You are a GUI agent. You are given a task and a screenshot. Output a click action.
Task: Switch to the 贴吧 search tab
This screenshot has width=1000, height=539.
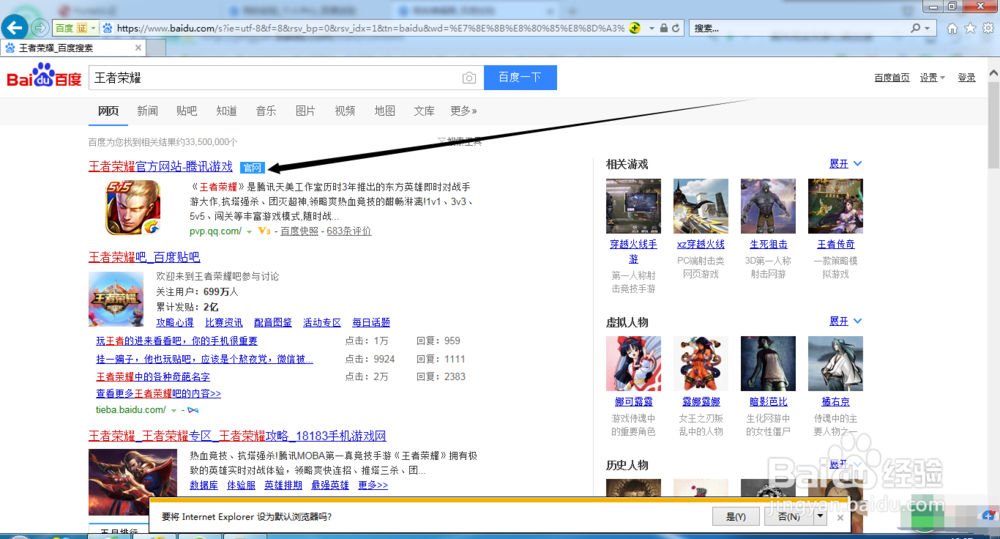click(187, 111)
